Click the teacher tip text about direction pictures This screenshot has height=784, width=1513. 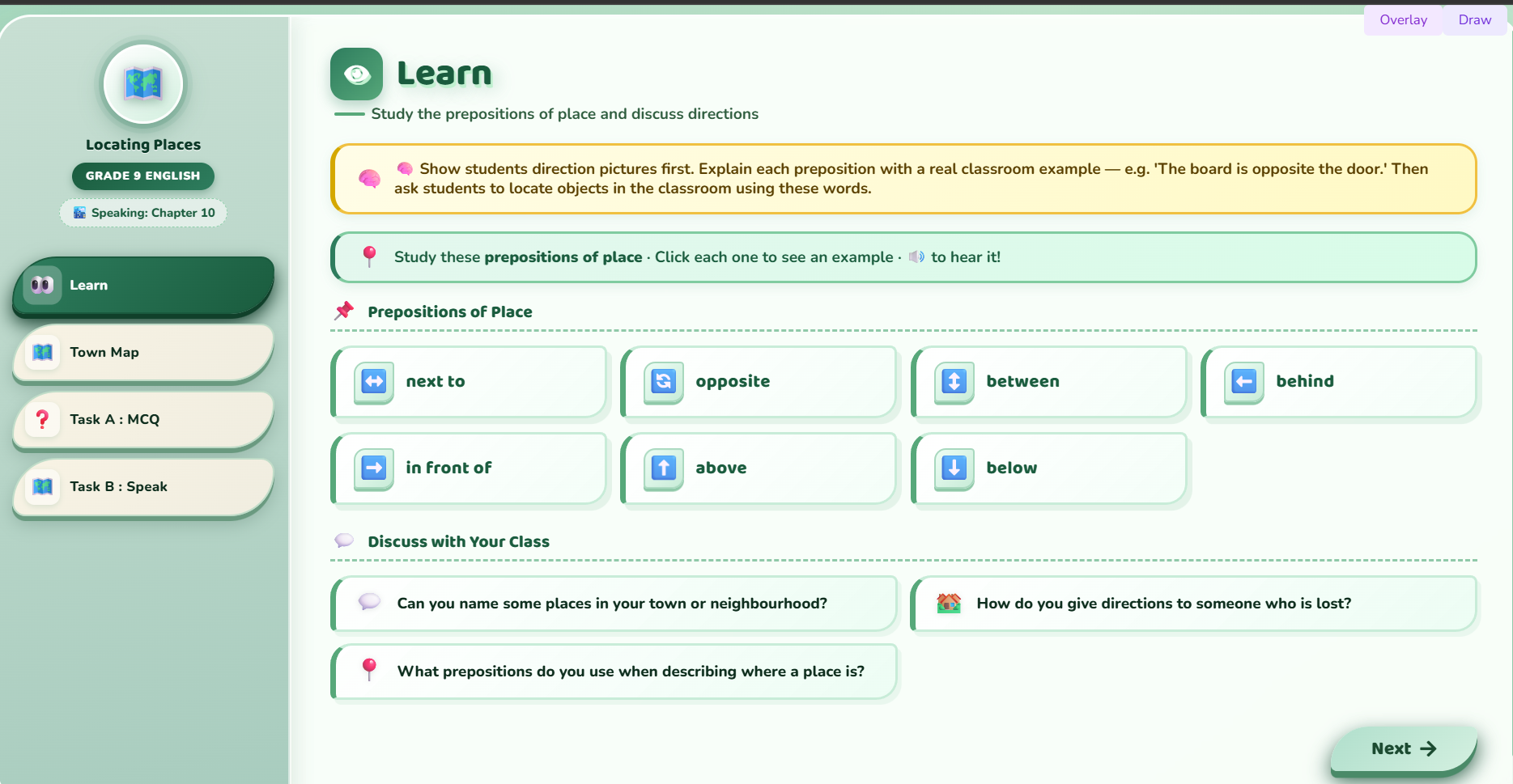point(911,179)
